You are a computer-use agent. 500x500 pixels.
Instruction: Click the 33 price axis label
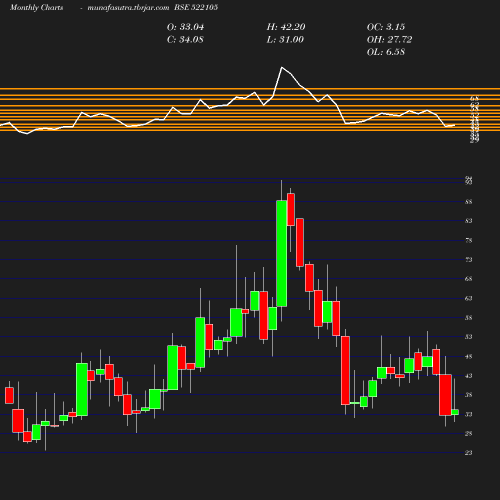(469, 414)
